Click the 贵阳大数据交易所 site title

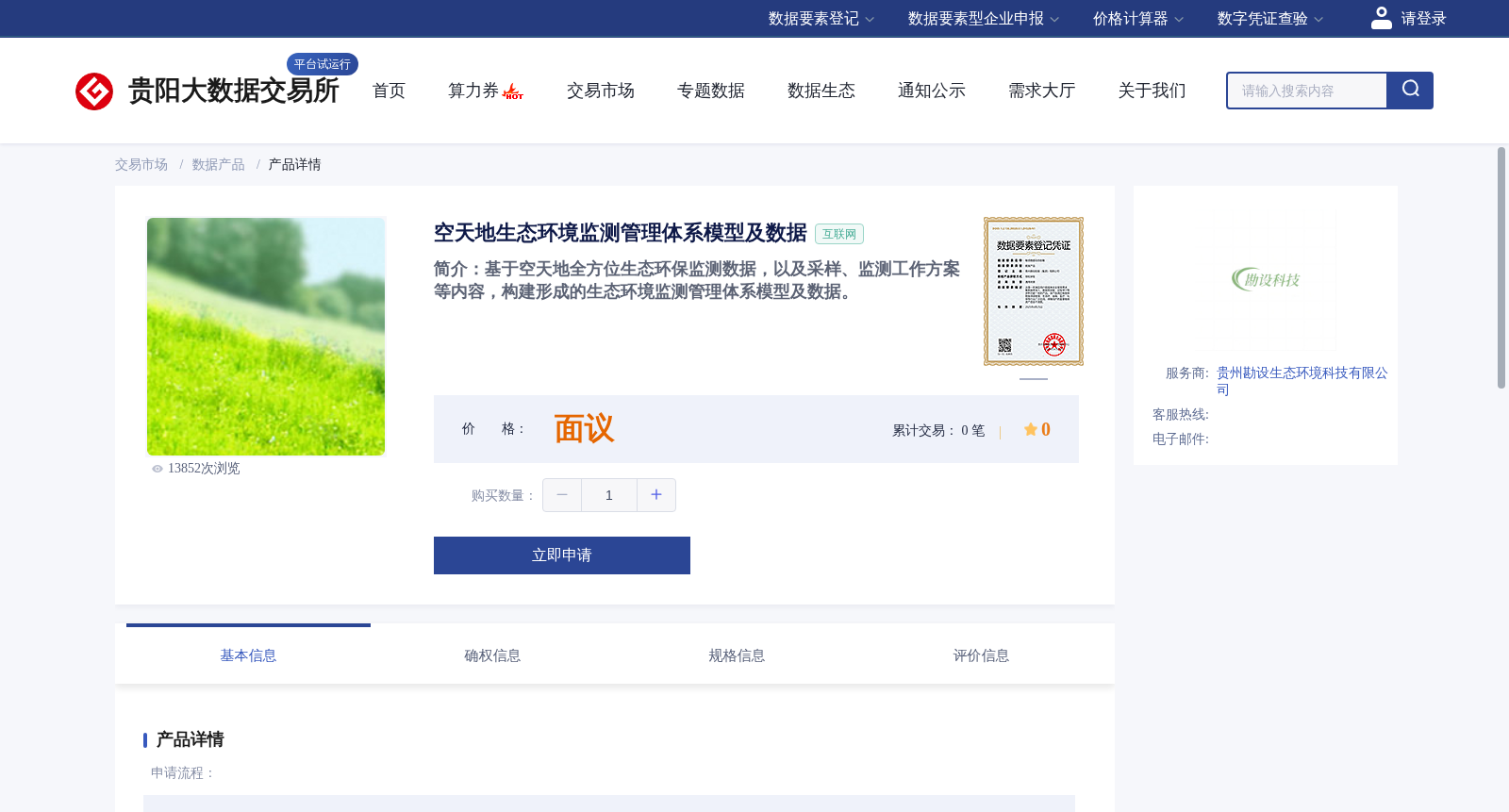(x=234, y=91)
